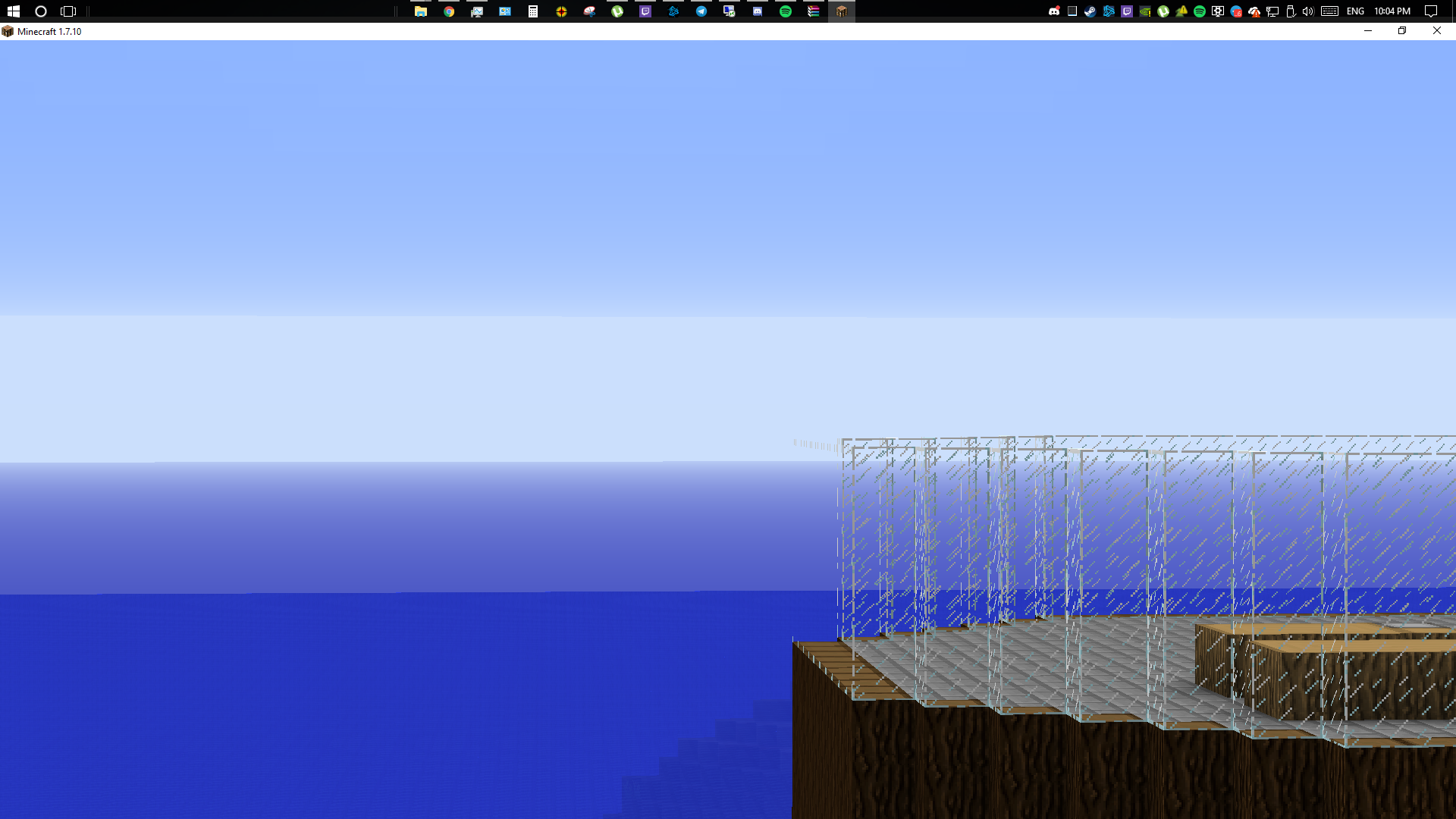Click the stone slab floor inside glass

click(1062, 660)
